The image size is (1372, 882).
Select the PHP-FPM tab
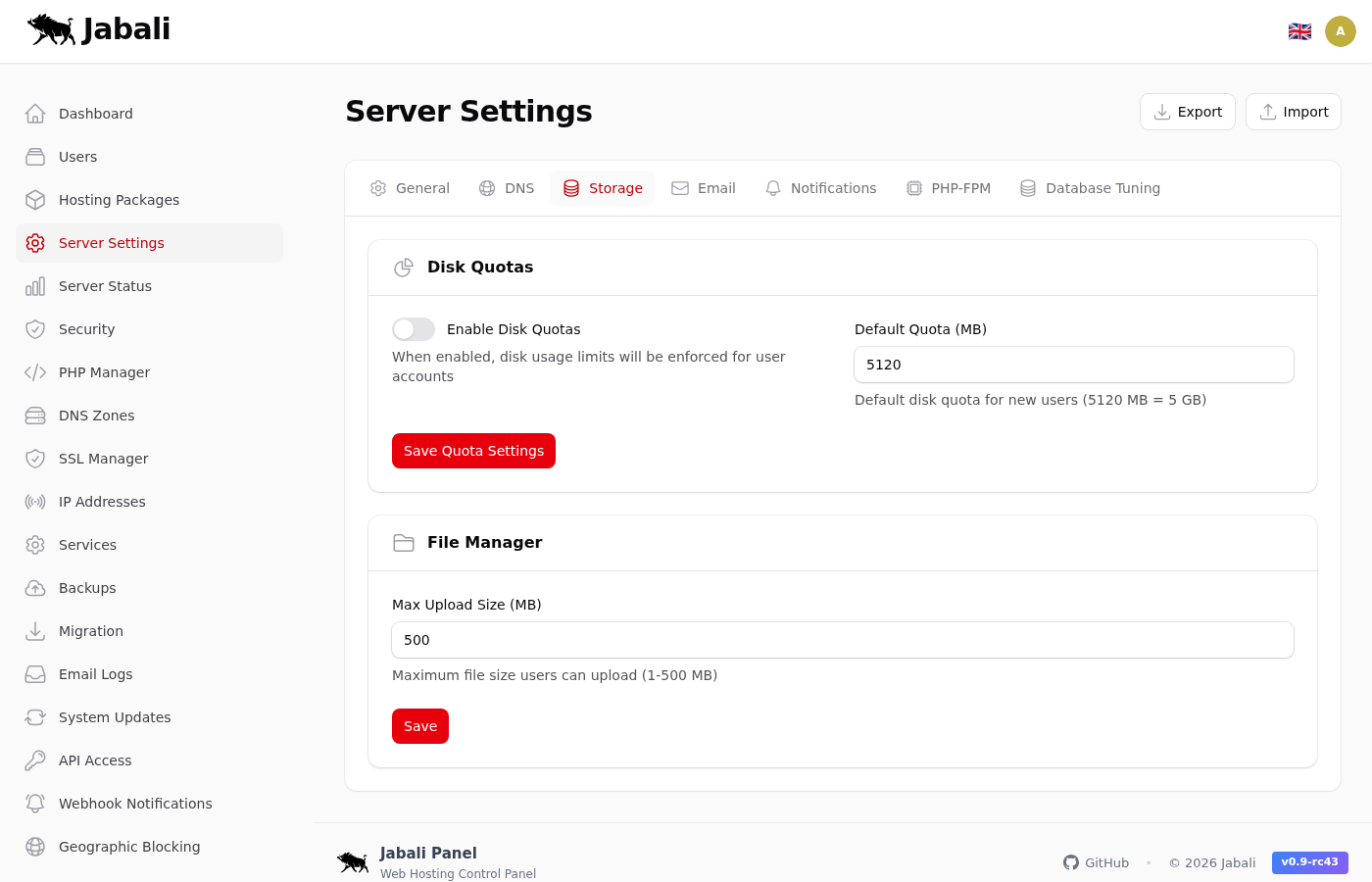948,188
